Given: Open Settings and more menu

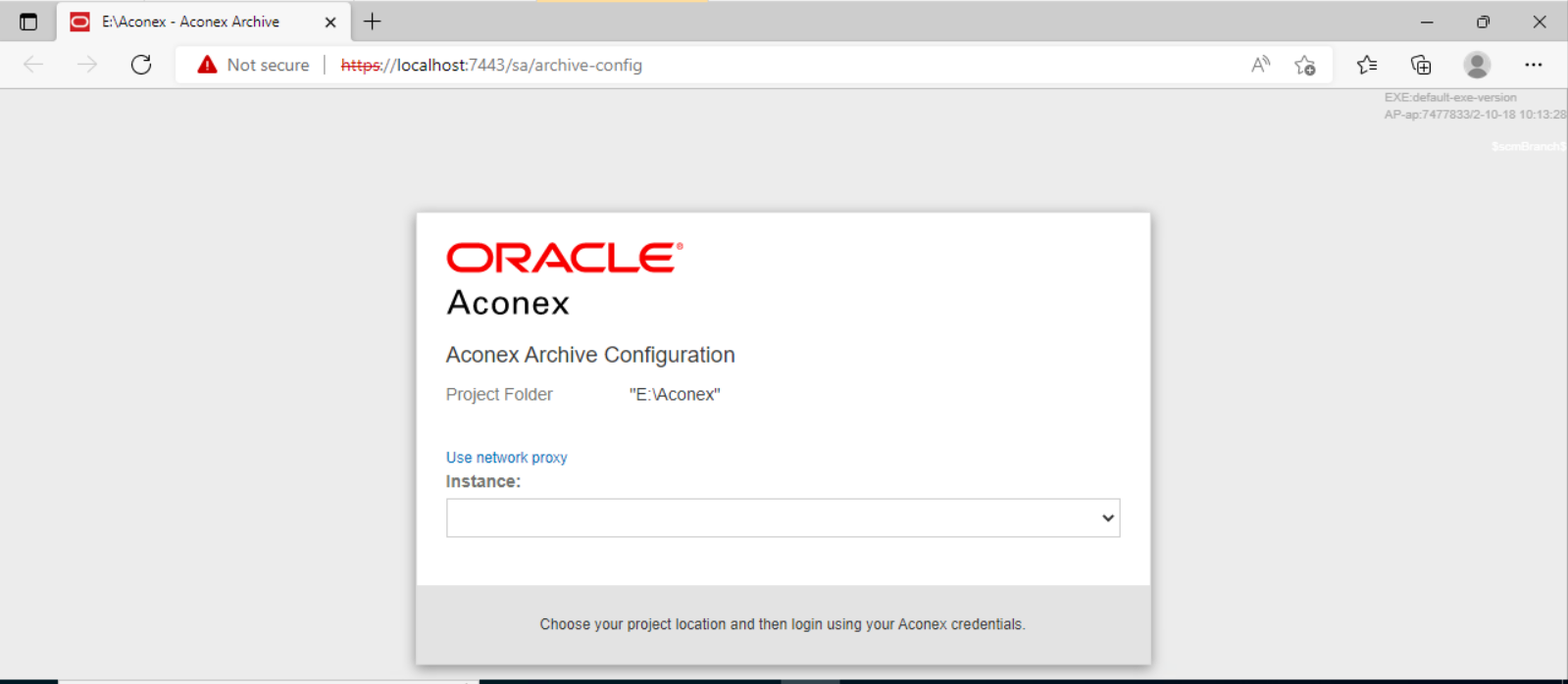Looking at the screenshot, I should (1534, 65).
